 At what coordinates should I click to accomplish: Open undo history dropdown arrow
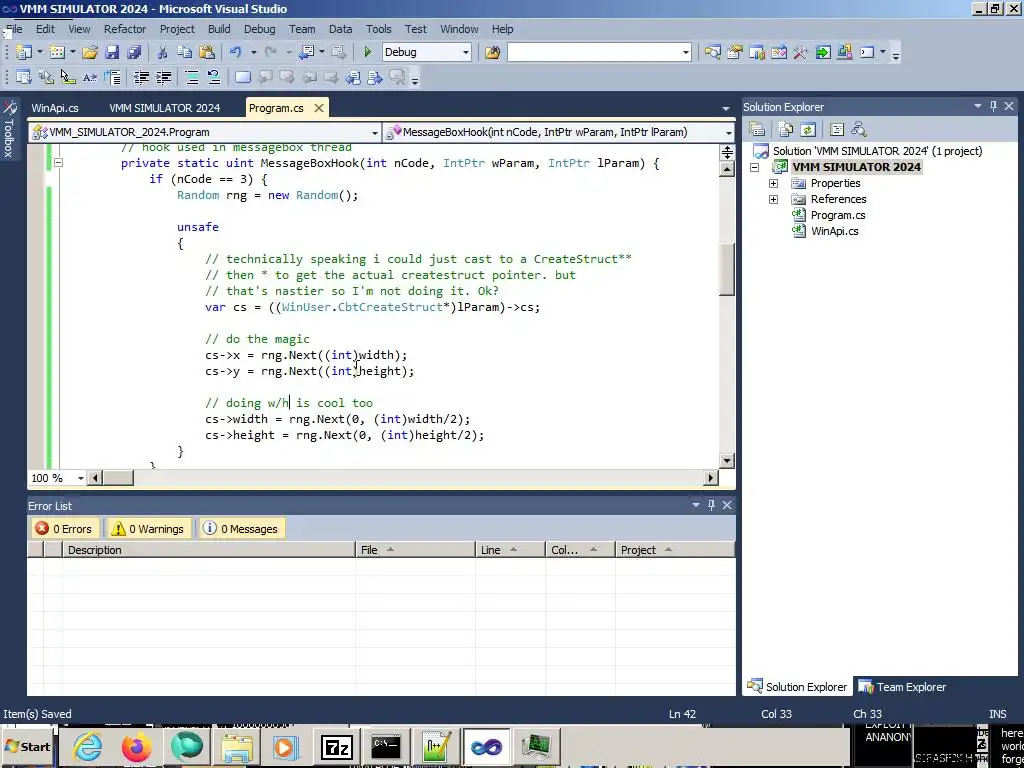click(x=253, y=52)
